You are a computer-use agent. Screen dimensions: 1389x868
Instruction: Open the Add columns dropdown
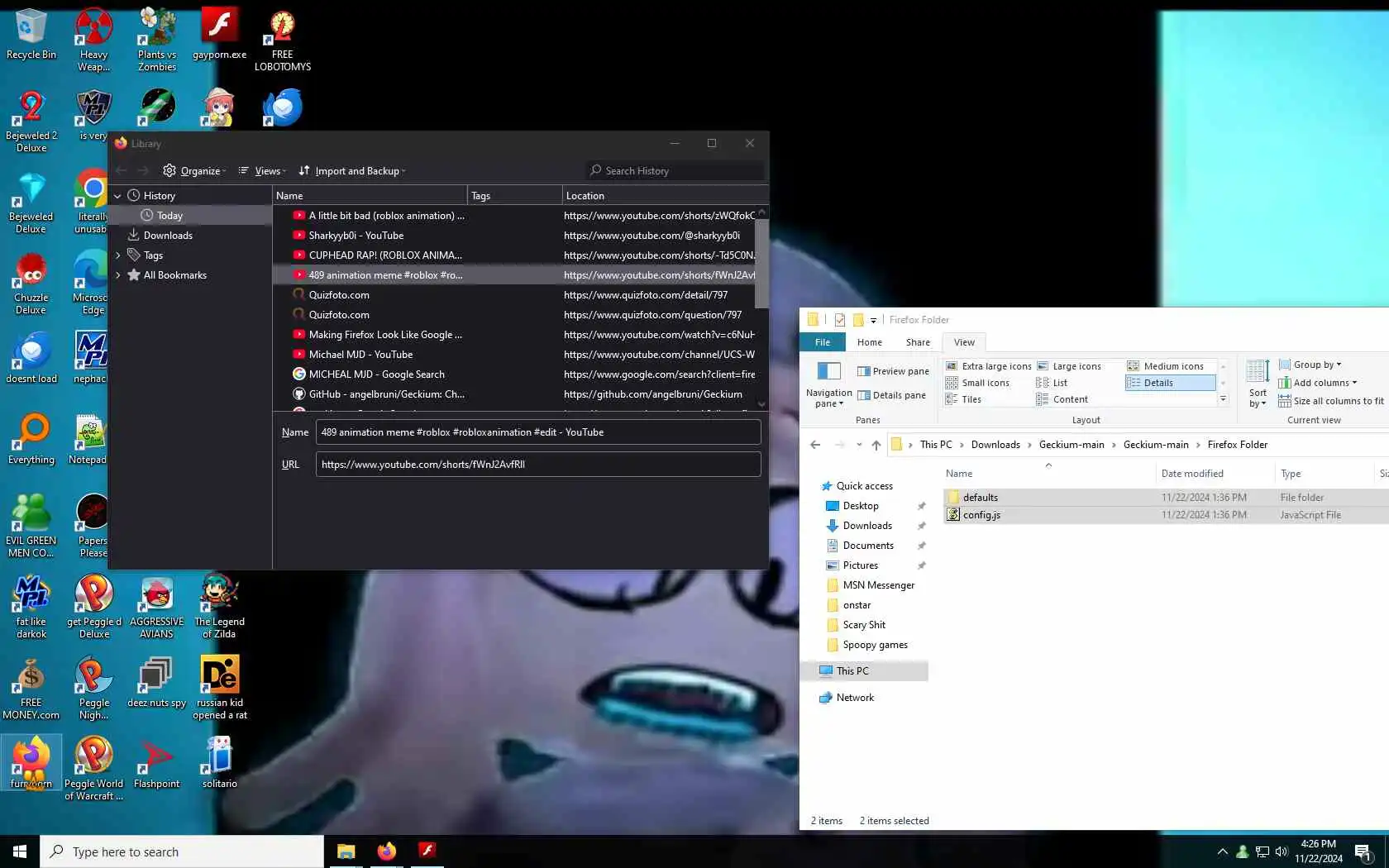tap(1318, 383)
